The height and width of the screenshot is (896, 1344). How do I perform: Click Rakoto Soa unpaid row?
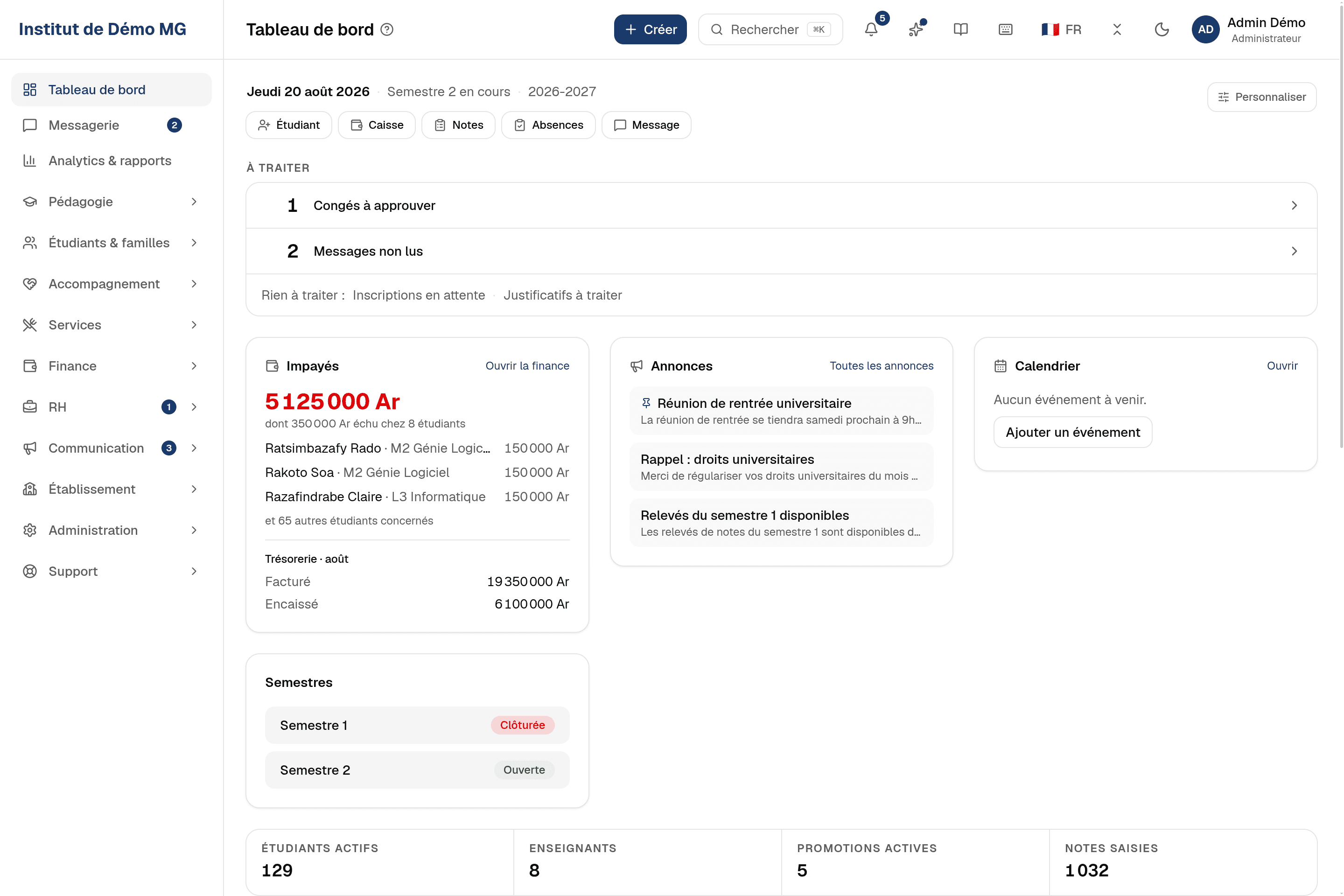417,473
